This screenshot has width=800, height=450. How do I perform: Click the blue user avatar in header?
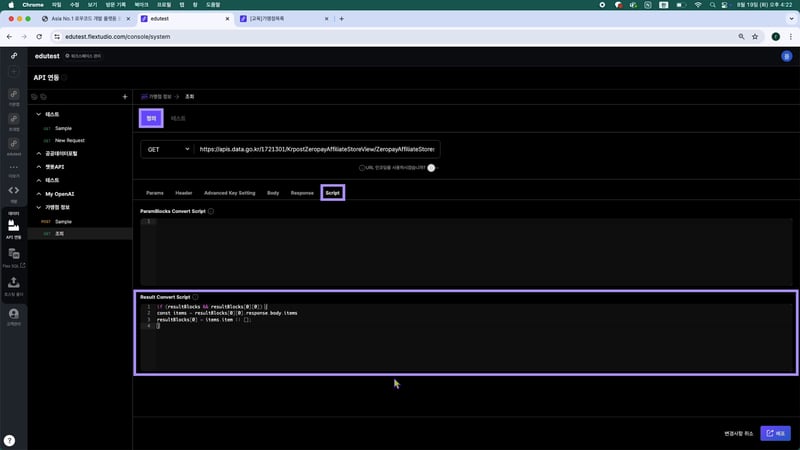785,57
